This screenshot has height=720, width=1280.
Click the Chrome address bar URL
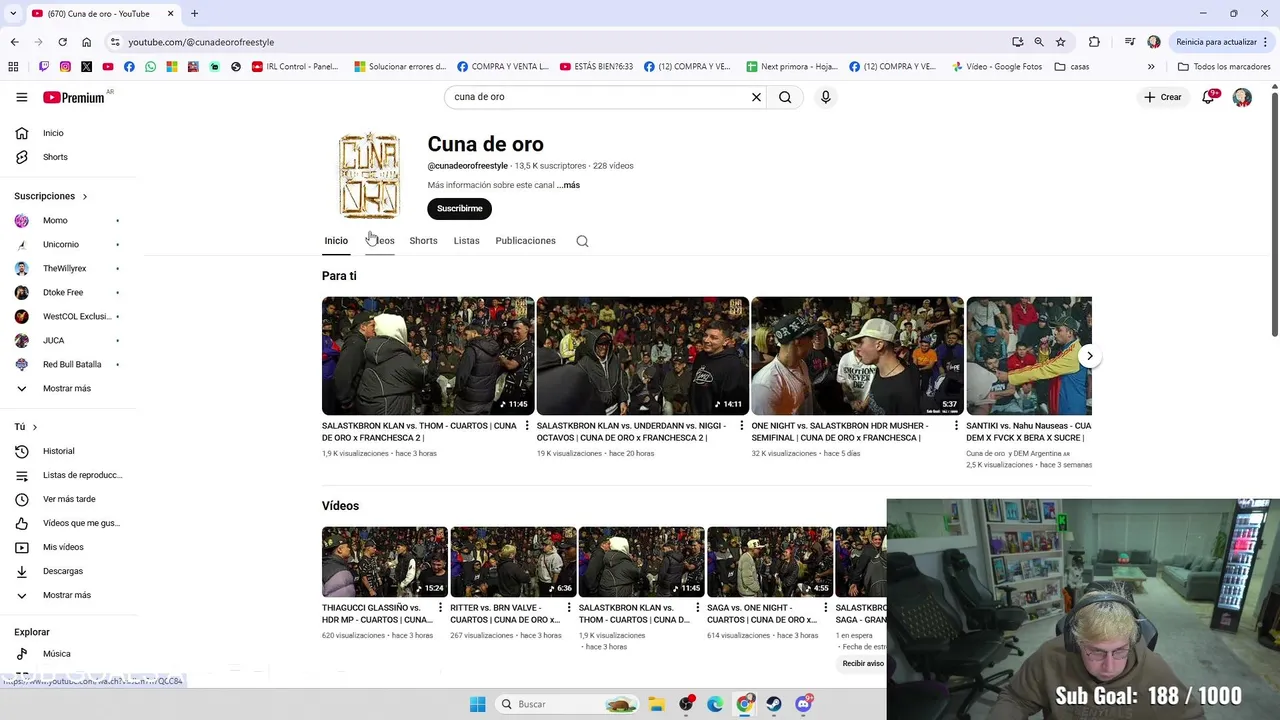point(201,42)
